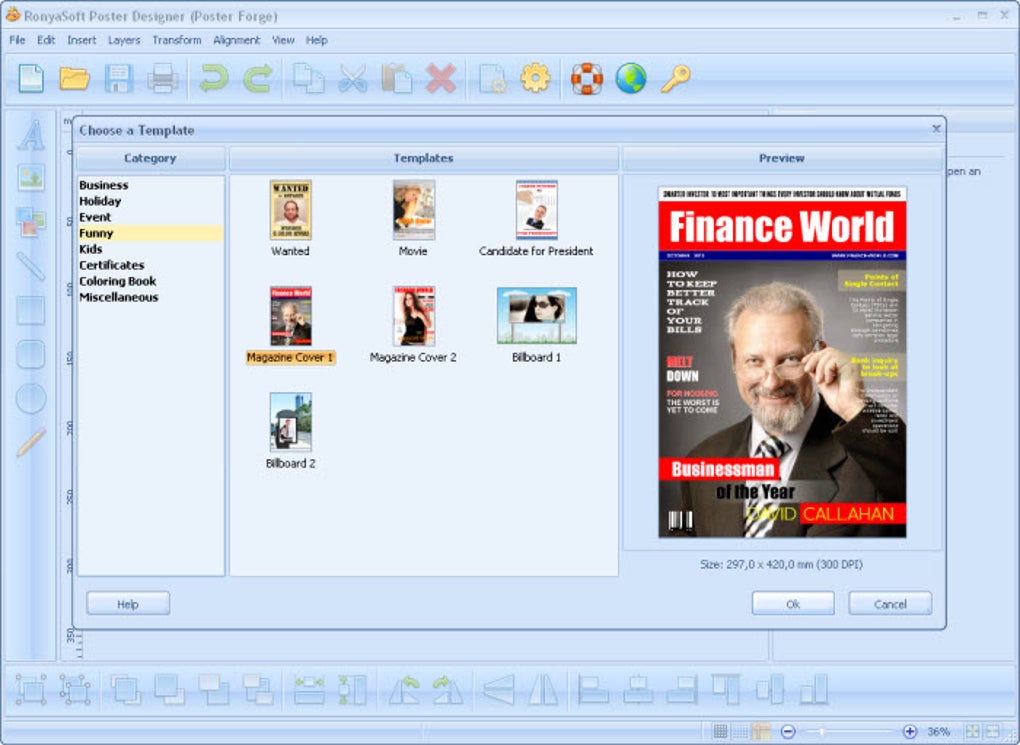Click the Save floppy disk icon
The image size is (1020, 745).
pyautogui.click(x=118, y=79)
